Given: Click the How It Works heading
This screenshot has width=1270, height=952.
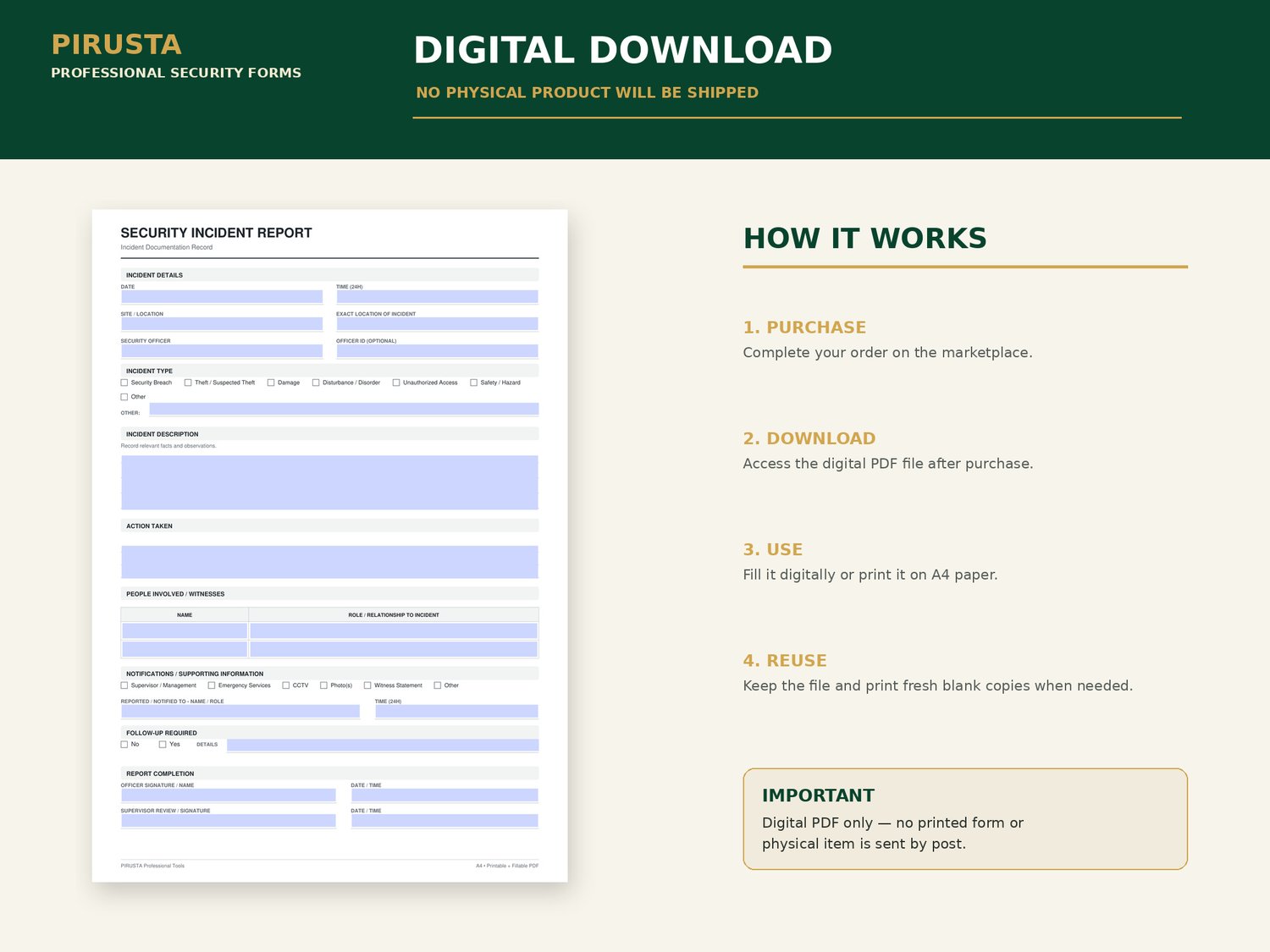Looking at the screenshot, I should (x=864, y=239).
